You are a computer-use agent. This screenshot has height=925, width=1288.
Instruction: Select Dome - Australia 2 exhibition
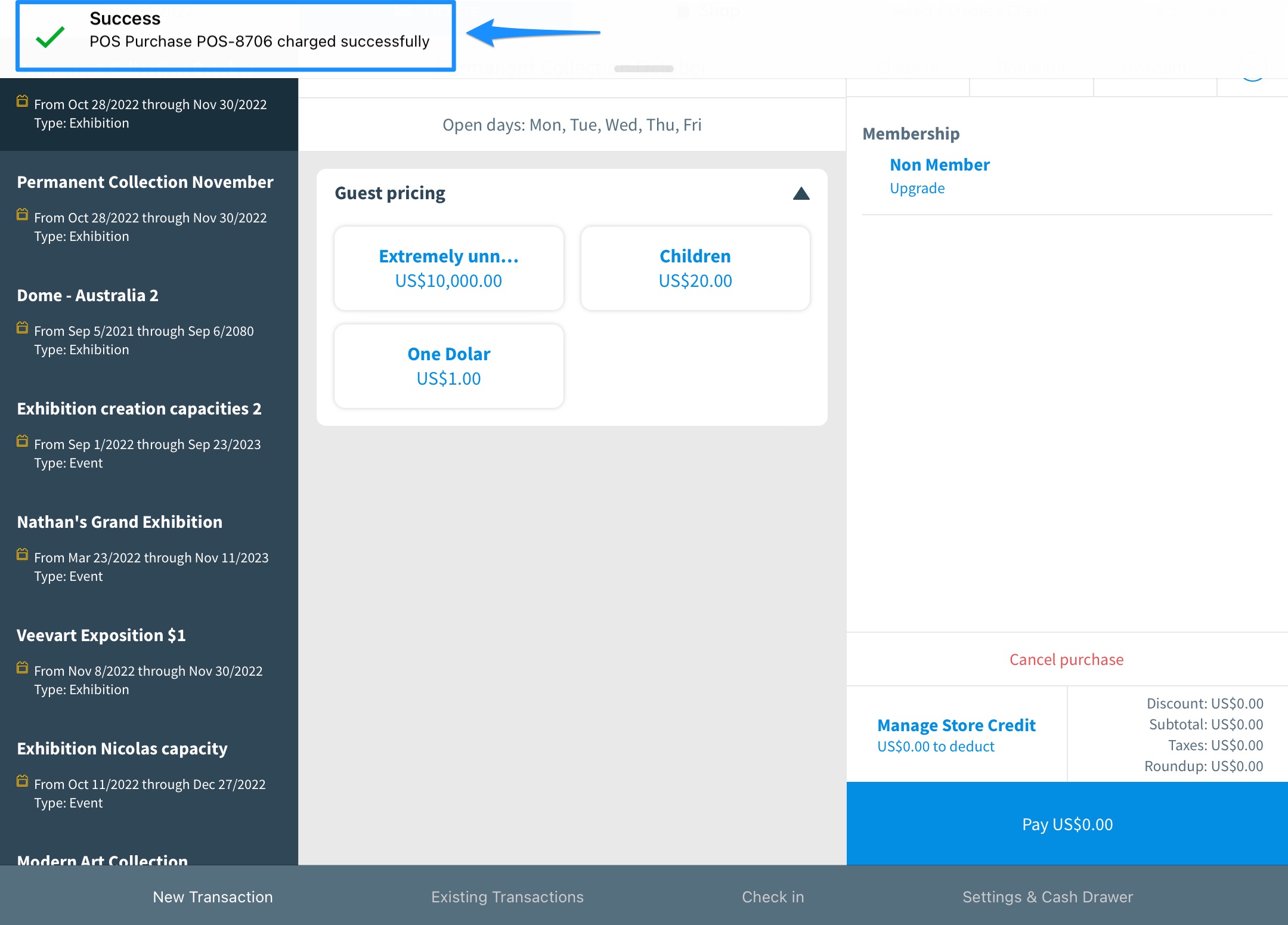coord(88,296)
